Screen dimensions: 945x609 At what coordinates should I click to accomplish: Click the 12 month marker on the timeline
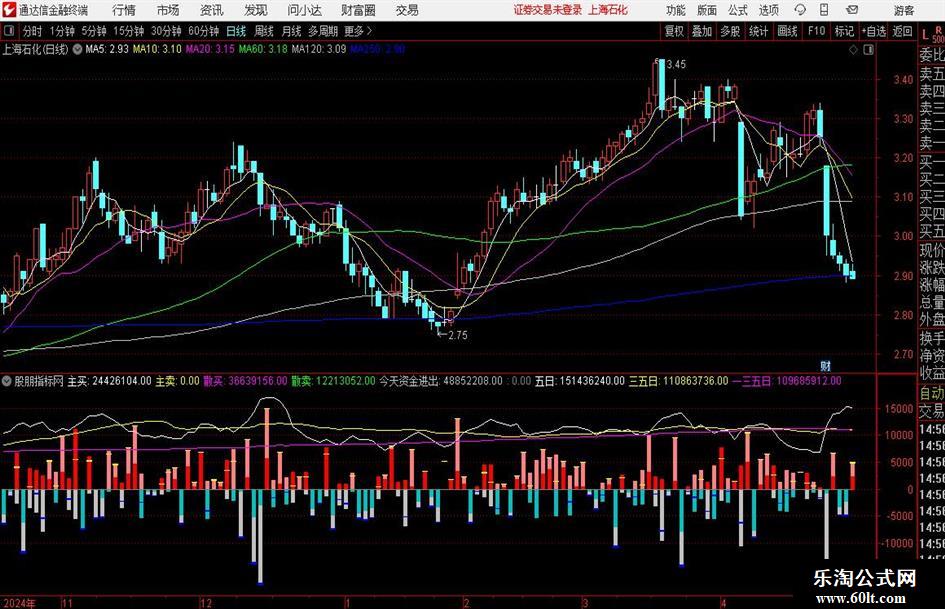206,603
